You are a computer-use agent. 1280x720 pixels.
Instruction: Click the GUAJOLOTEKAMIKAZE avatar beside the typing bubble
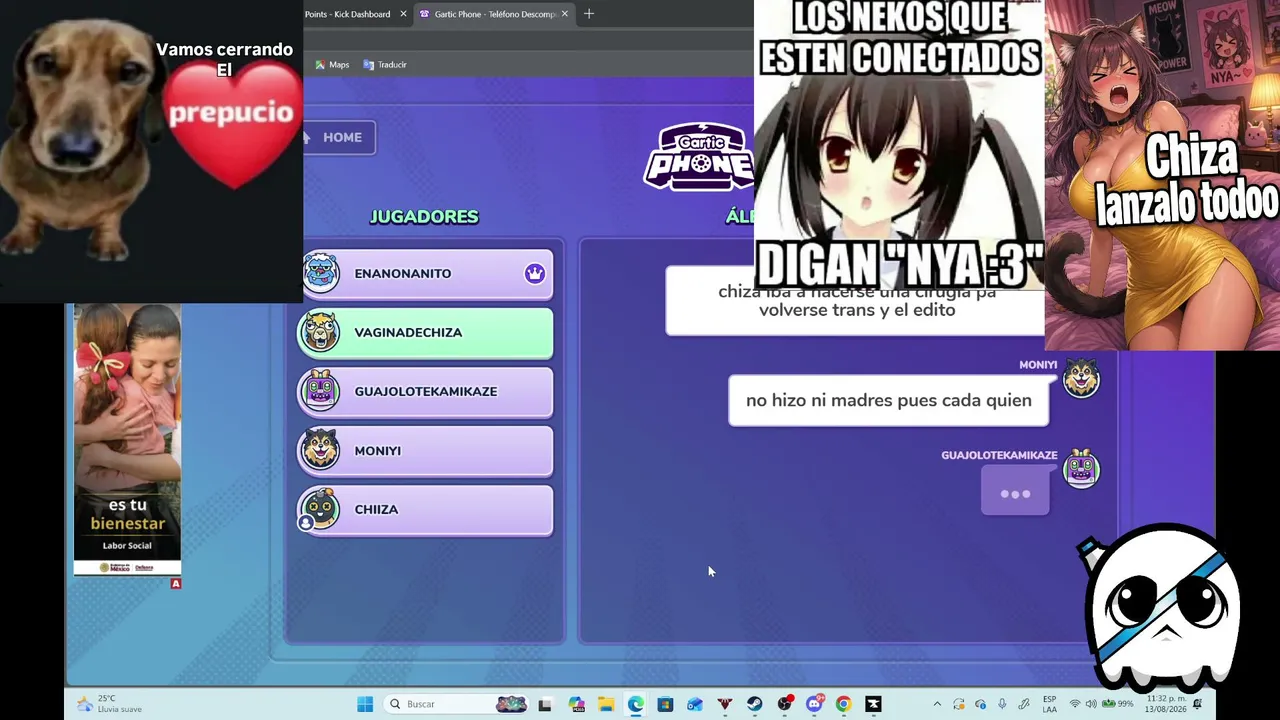coord(1081,469)
